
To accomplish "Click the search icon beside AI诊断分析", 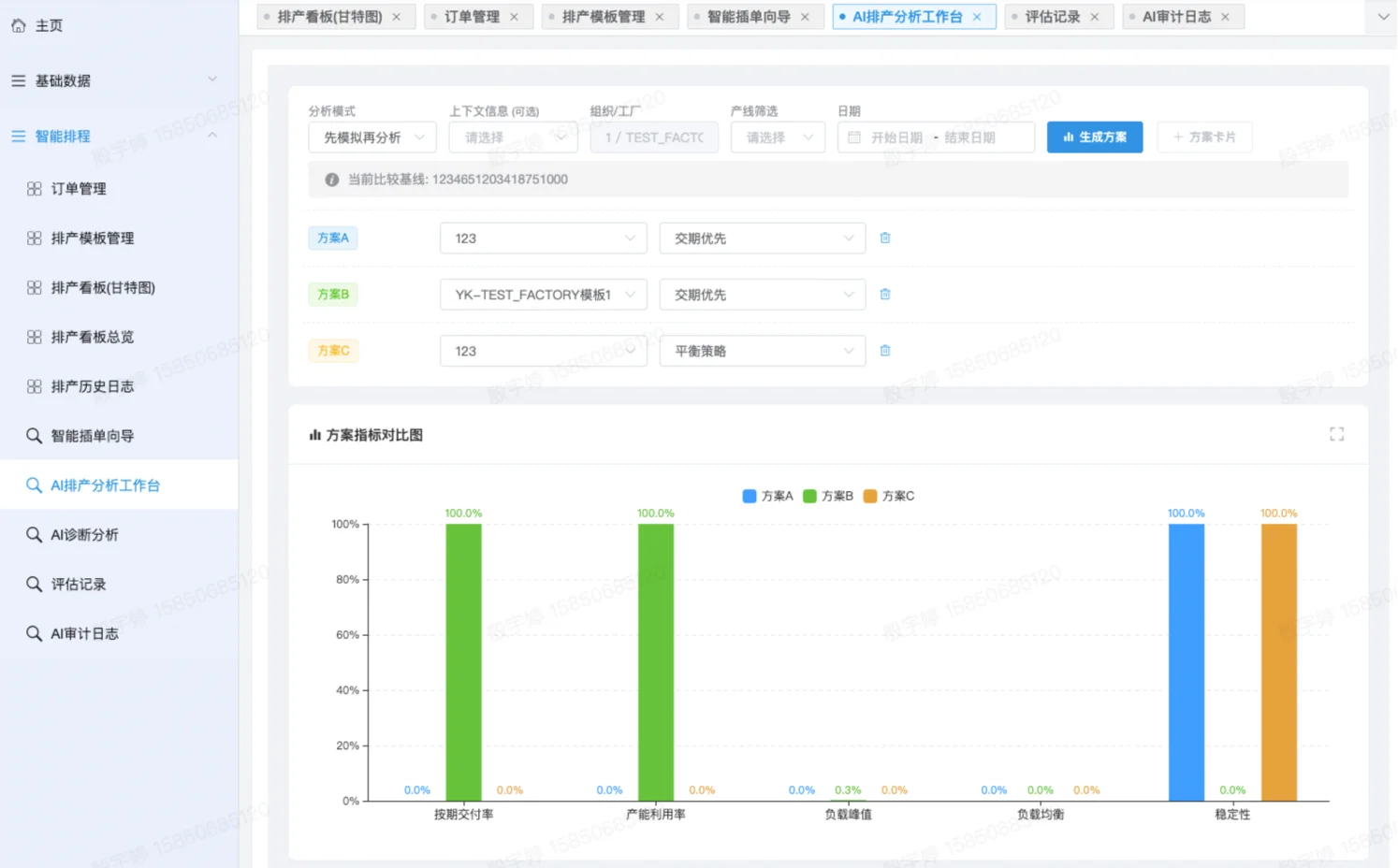I will point(34,535).
